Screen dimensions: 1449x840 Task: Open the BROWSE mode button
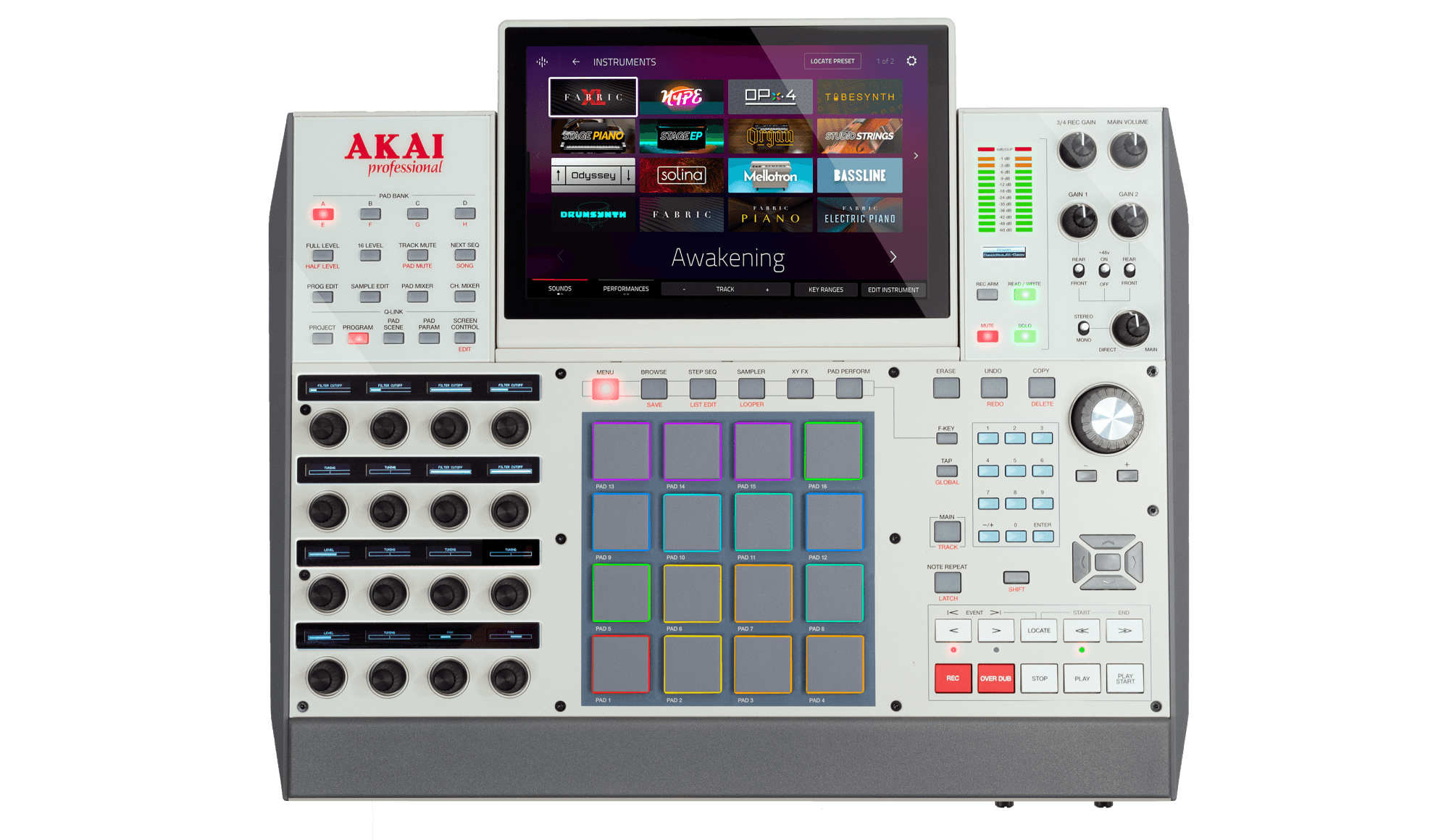click(x=654, y=389)
